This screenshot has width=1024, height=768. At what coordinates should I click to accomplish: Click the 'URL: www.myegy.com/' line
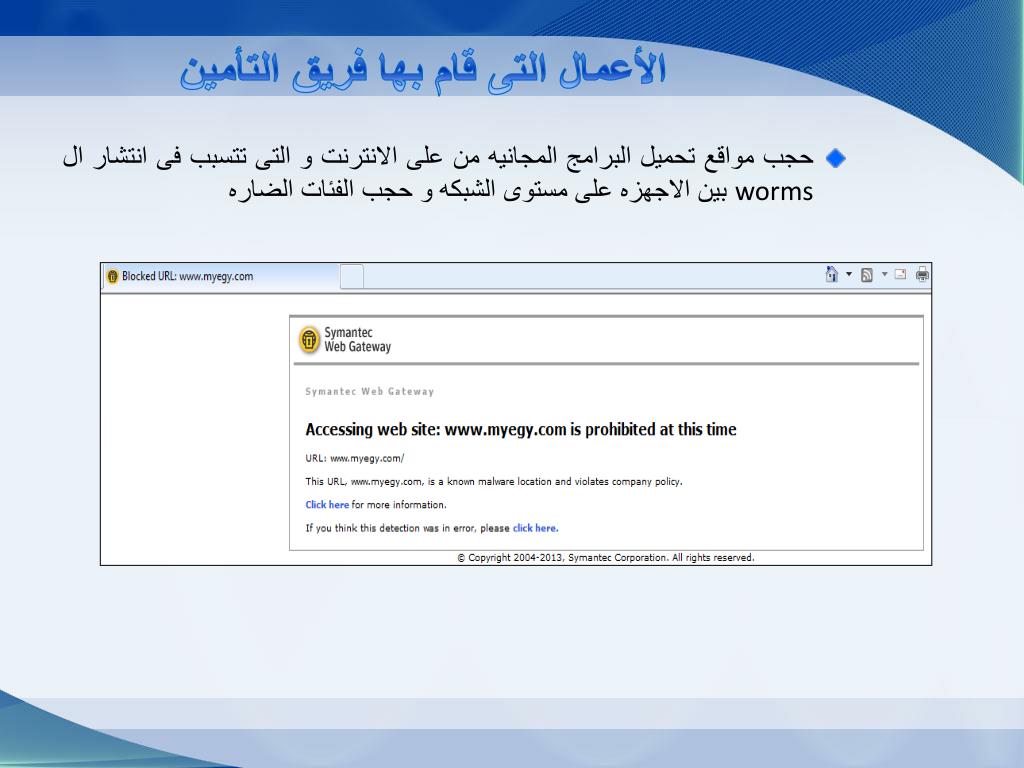click(x=355, y=458)
